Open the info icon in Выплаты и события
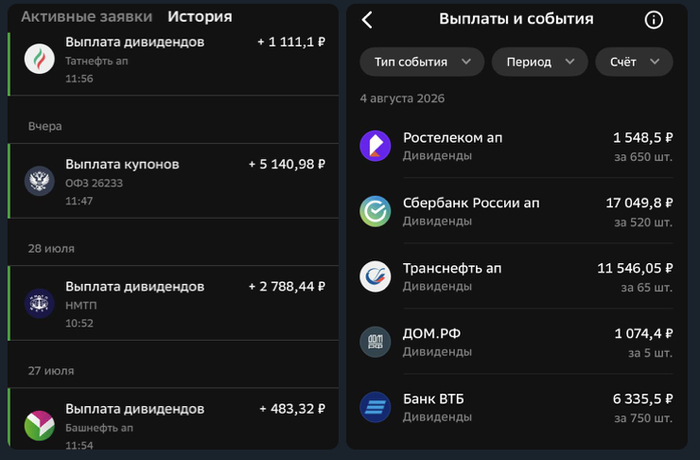700x460 pixels. [x=654, y=20]
